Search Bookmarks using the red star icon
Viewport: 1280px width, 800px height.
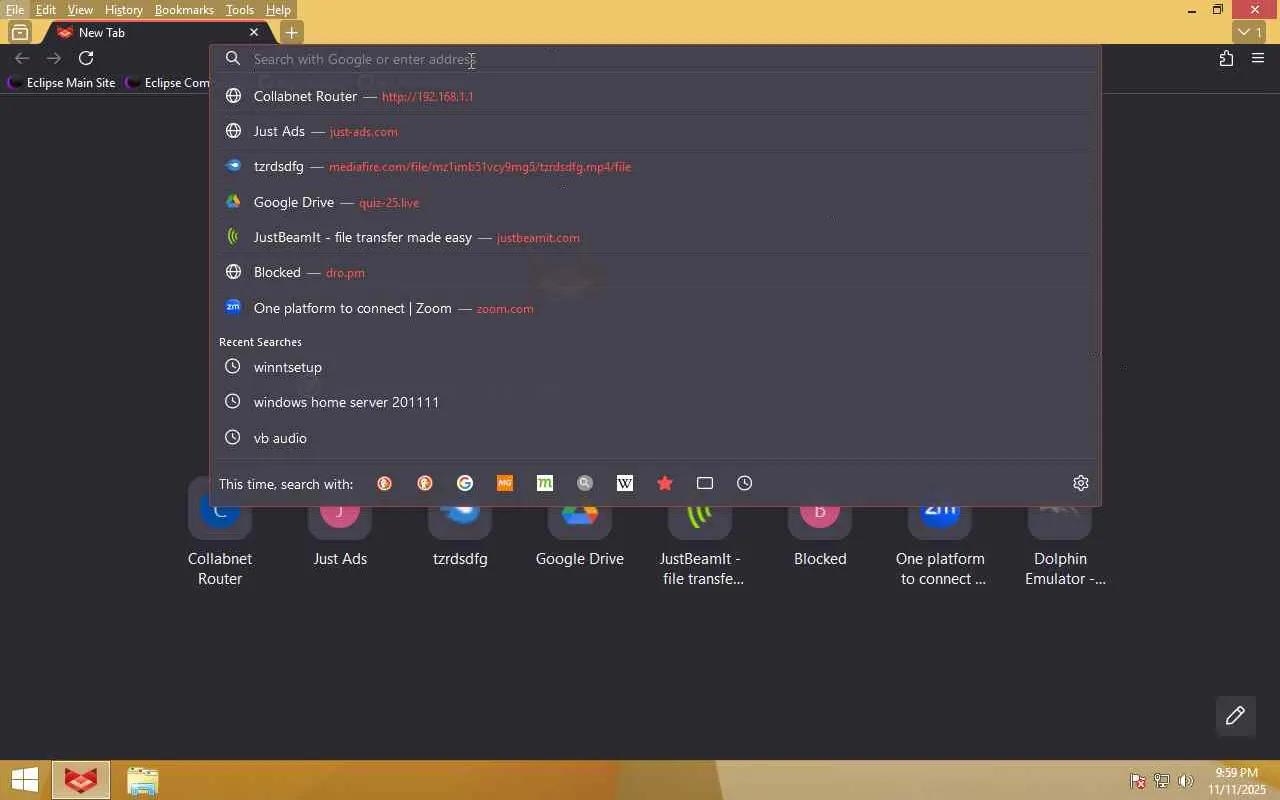pos(665,483)
